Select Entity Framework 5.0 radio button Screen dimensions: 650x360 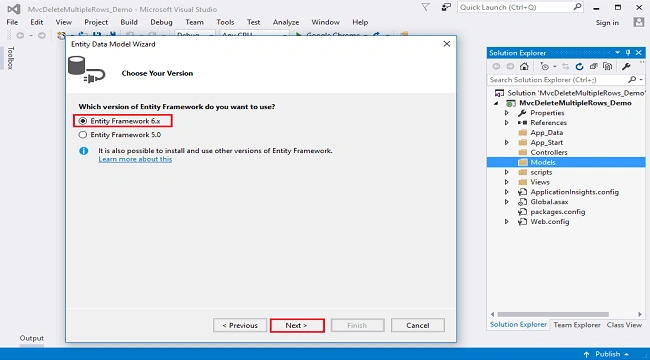point(83,135)
